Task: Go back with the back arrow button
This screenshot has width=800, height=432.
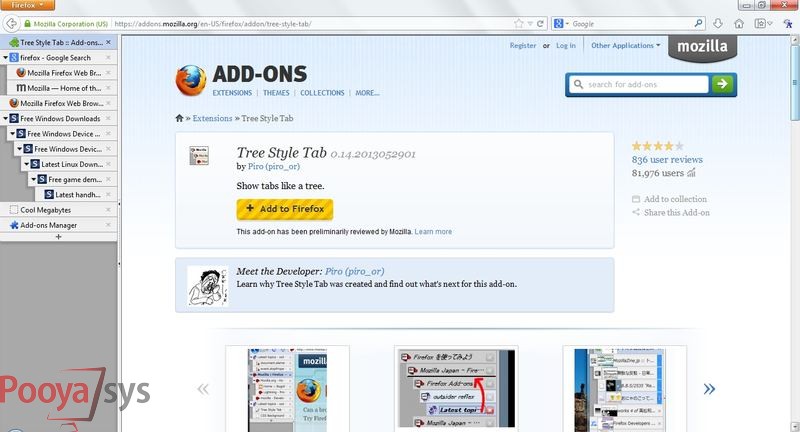Action: (11, 23)
